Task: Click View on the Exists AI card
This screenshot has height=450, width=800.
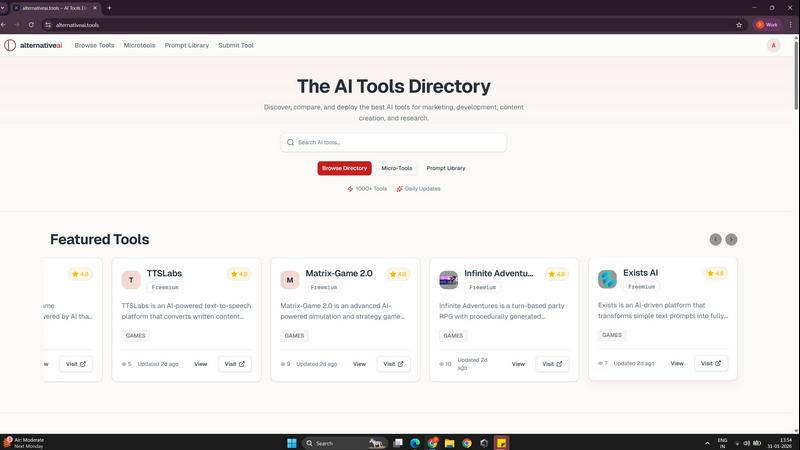Action: 677,363
